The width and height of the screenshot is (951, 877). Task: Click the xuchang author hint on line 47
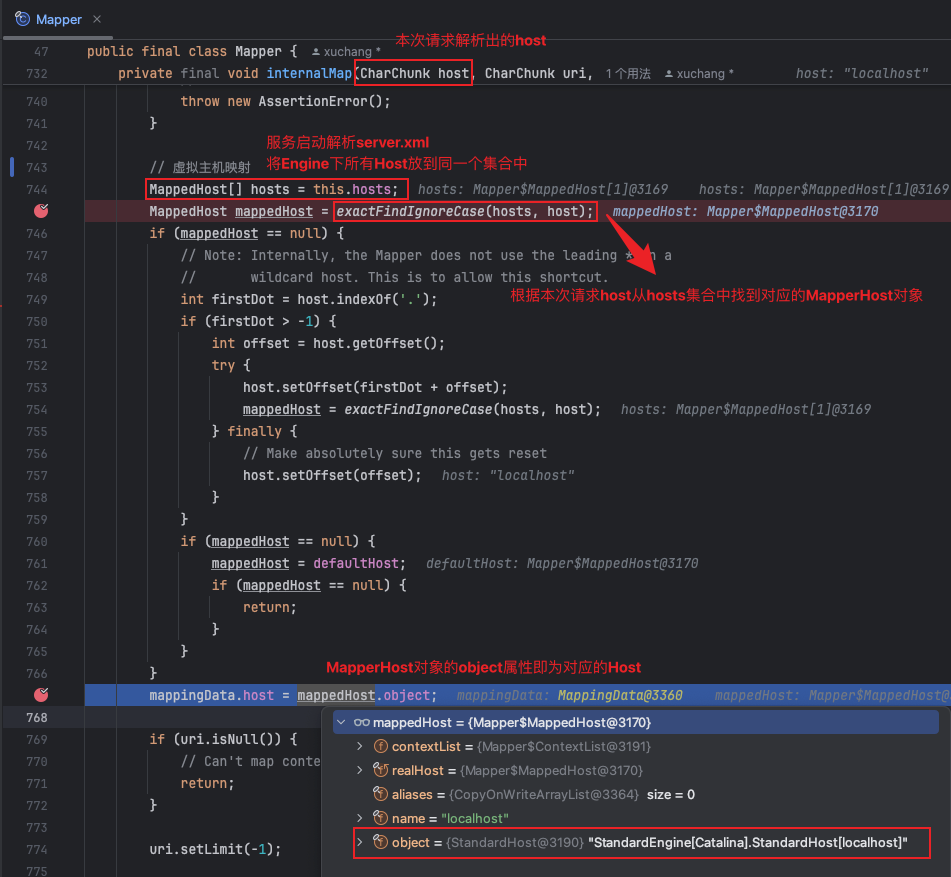(346, 52)
